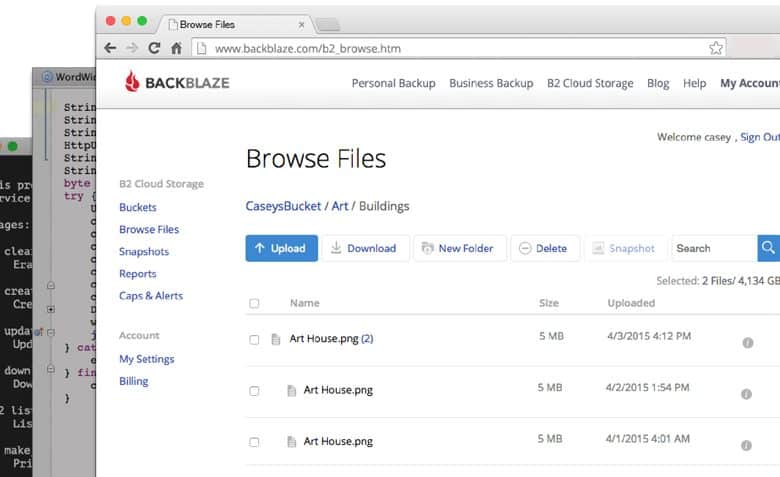Screen dimensions: 780x477
Task: Click the Download button
Action: pyautogui.click(x=366, y=248)
